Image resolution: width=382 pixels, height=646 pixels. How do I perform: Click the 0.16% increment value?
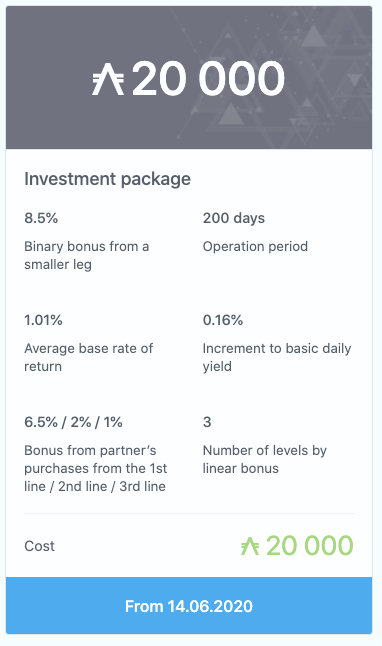(223, 320)
